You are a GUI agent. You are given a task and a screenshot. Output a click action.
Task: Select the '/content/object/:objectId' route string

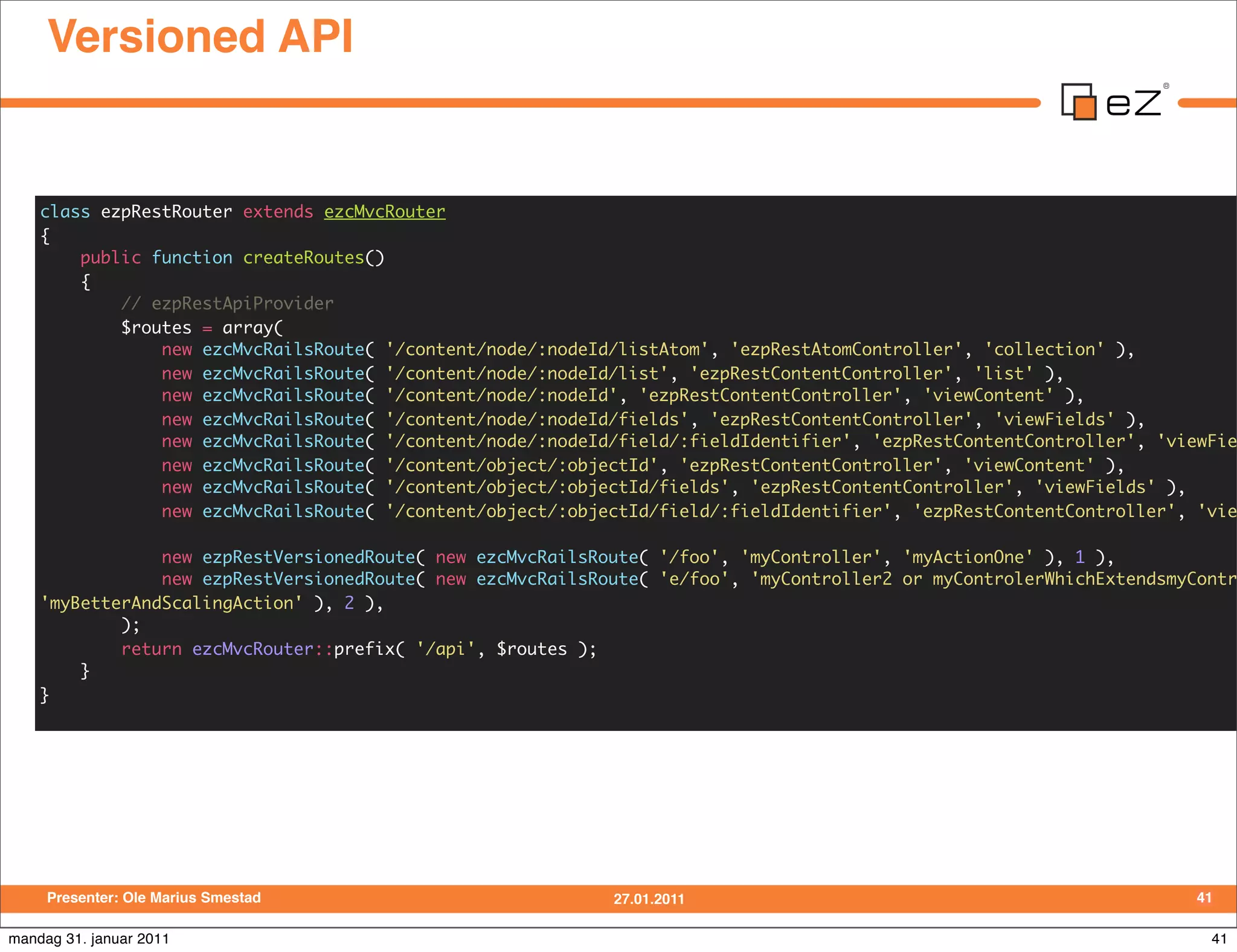[522, 465]
